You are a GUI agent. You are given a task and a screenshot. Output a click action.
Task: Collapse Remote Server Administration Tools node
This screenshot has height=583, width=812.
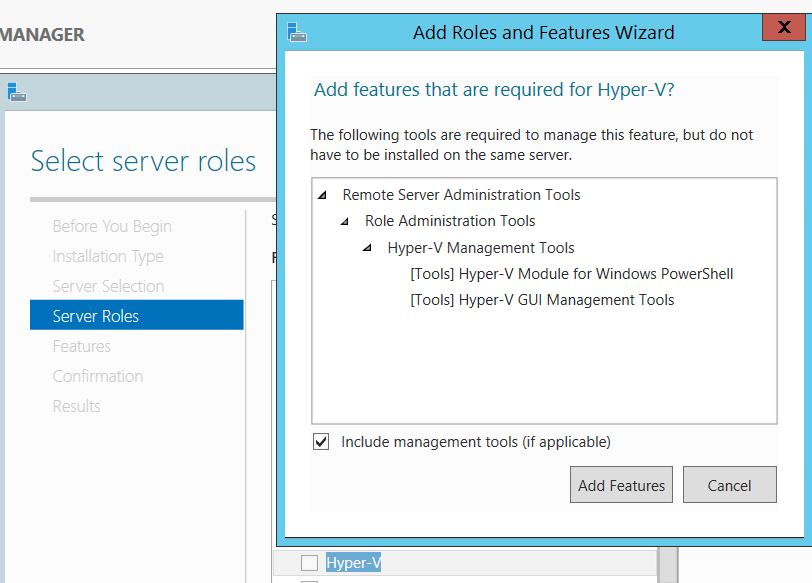322,195
